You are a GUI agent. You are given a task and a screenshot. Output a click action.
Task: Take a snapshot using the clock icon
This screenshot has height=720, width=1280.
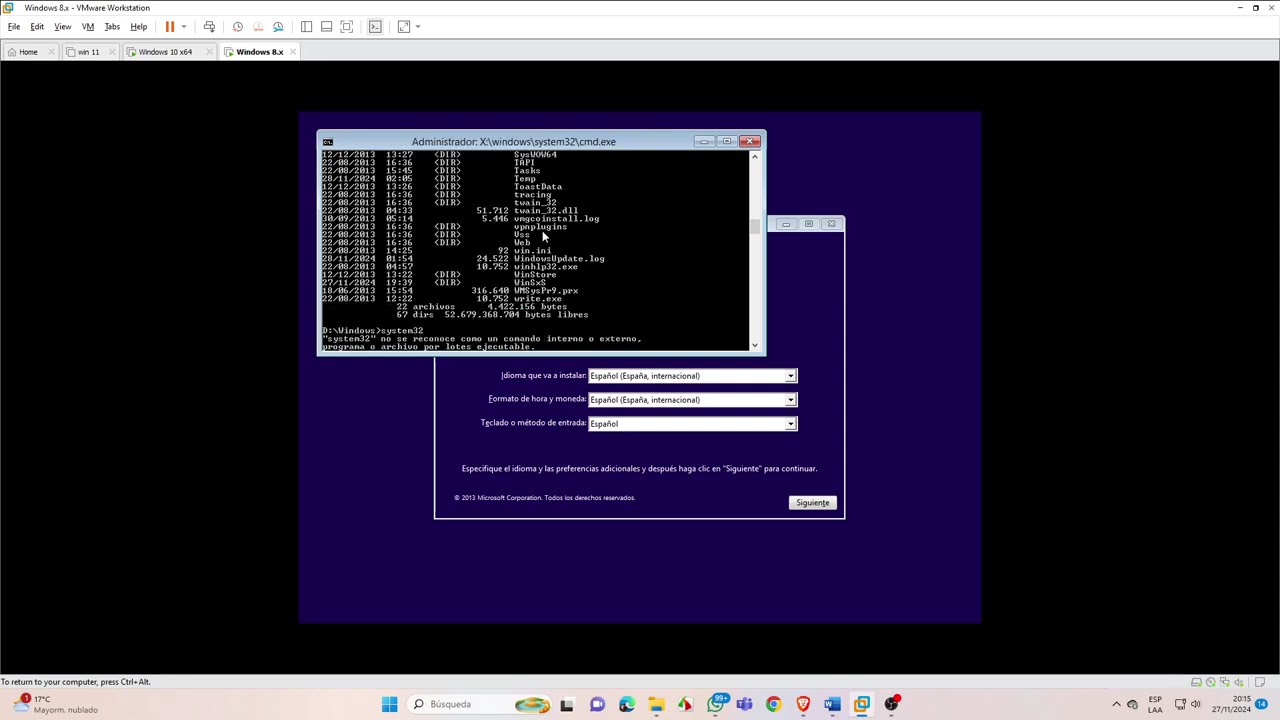point(237,27)
